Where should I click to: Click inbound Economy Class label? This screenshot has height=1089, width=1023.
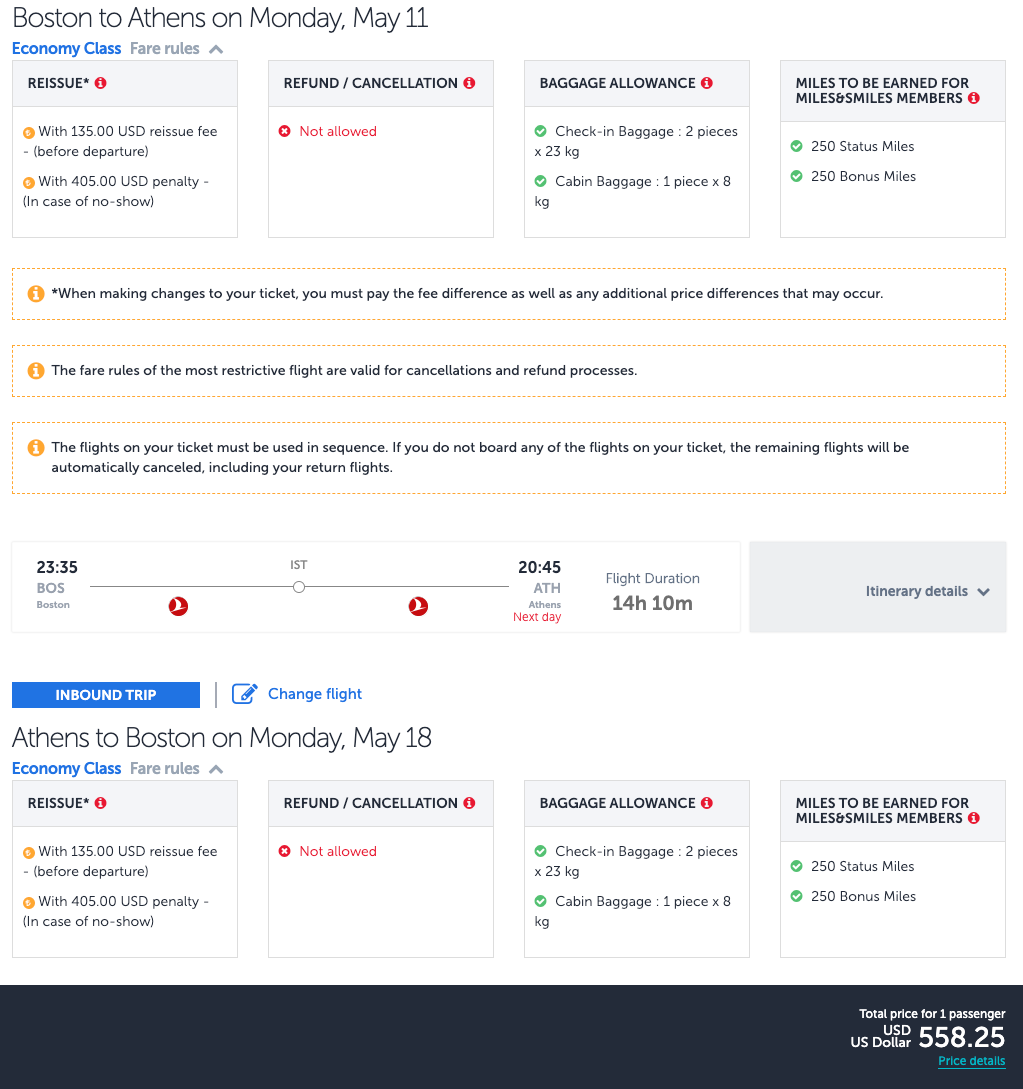[x=66, y=769]
